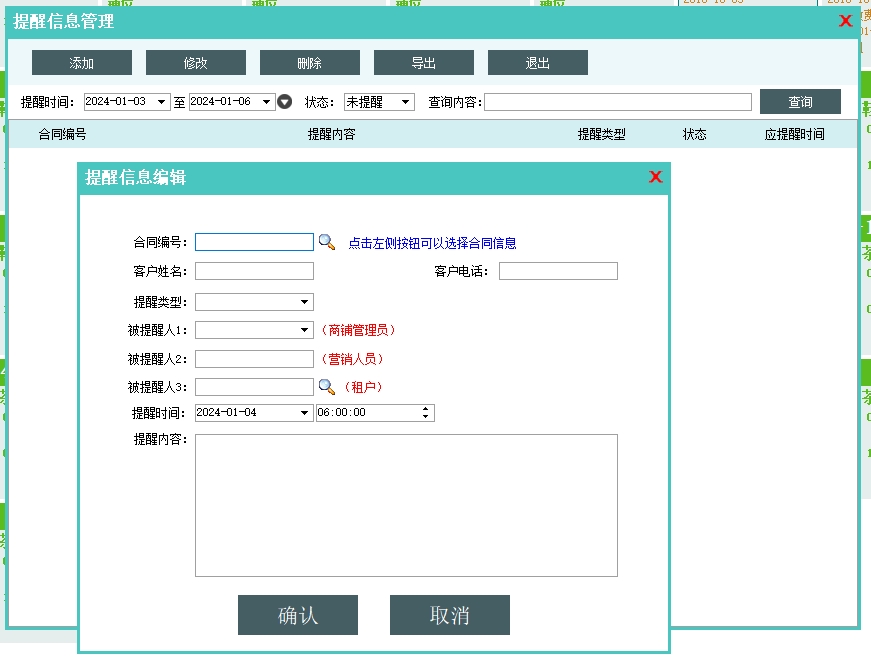Viewport: 871px width, 659px height.
Task: Click the 修改 button
Action: tap(196, 63)
